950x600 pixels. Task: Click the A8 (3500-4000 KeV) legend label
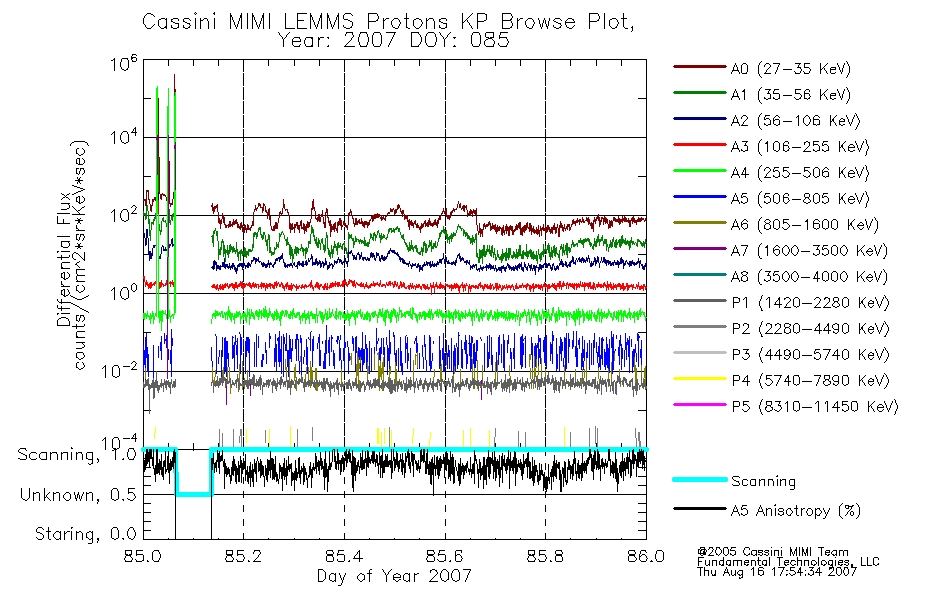click(x=809, y=277)
